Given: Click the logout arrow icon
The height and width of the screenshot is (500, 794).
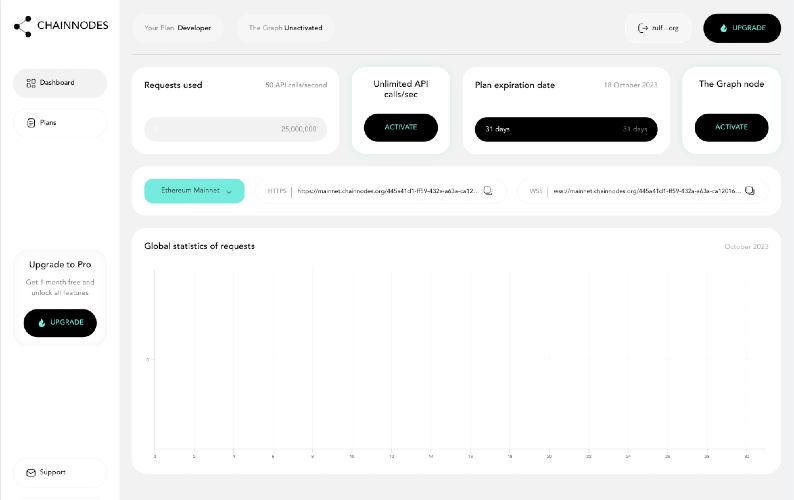Looking at the screenshot, I should [x=643, y=28].
